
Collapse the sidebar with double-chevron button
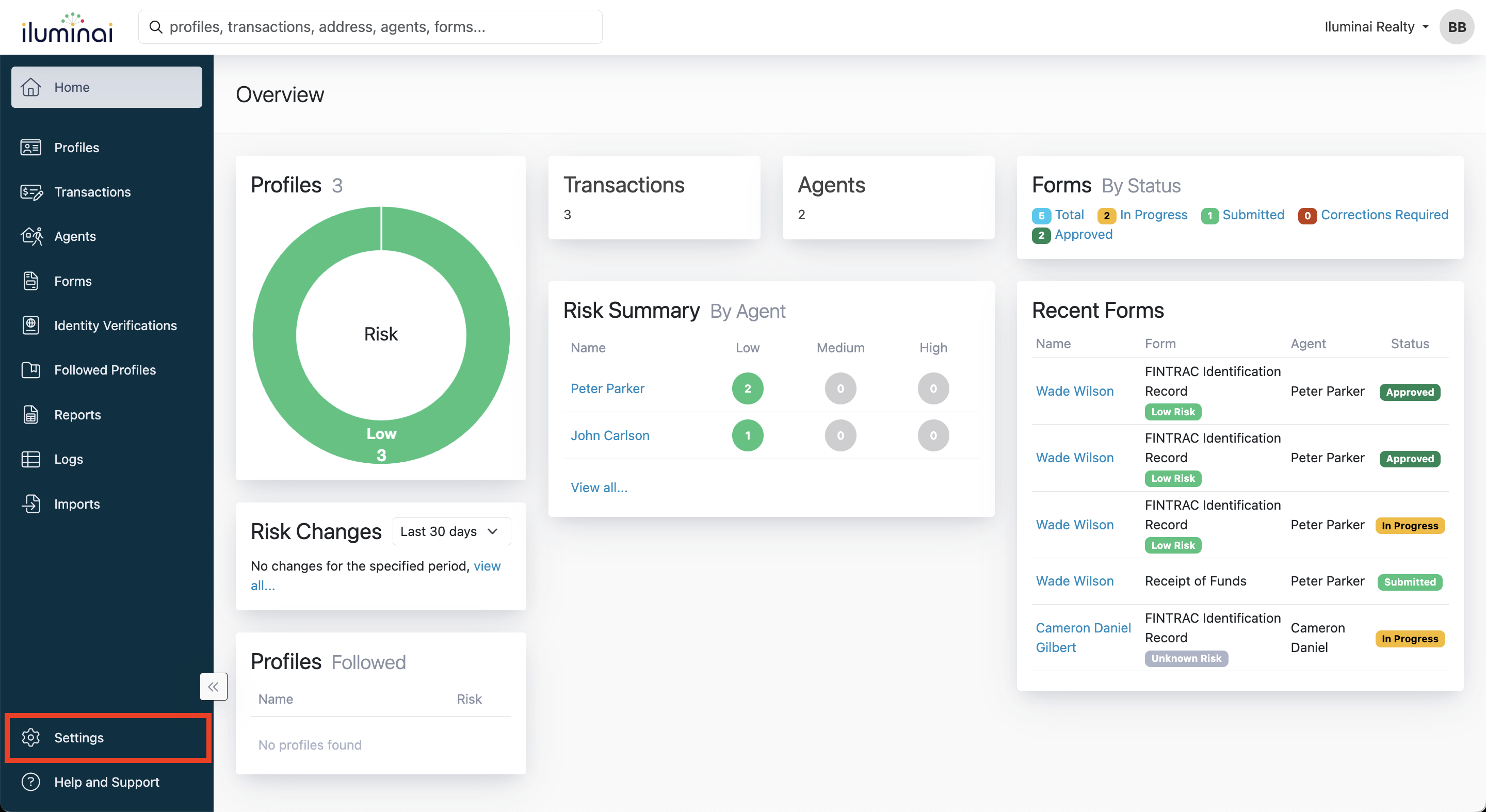[214, 686]
